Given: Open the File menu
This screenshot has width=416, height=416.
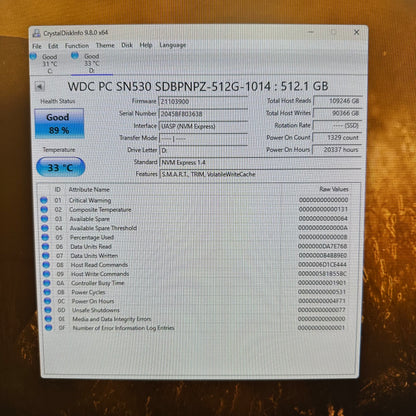Looking at the screenshot, I should coord(37,46).
